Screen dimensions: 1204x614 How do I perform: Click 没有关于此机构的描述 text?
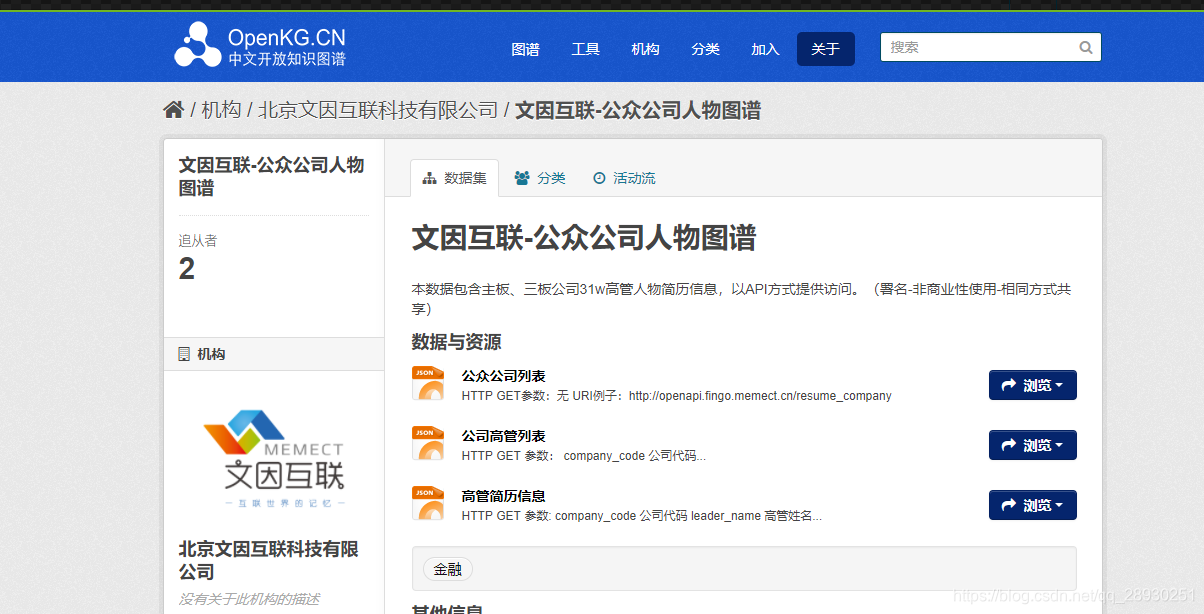pos(249,599)
